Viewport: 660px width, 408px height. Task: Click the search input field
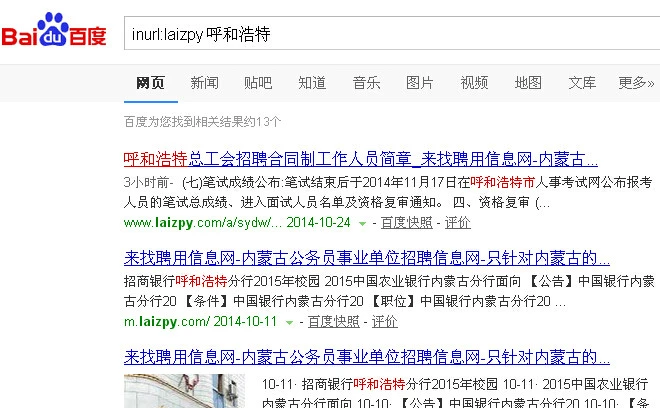click(x=390, y=34)
